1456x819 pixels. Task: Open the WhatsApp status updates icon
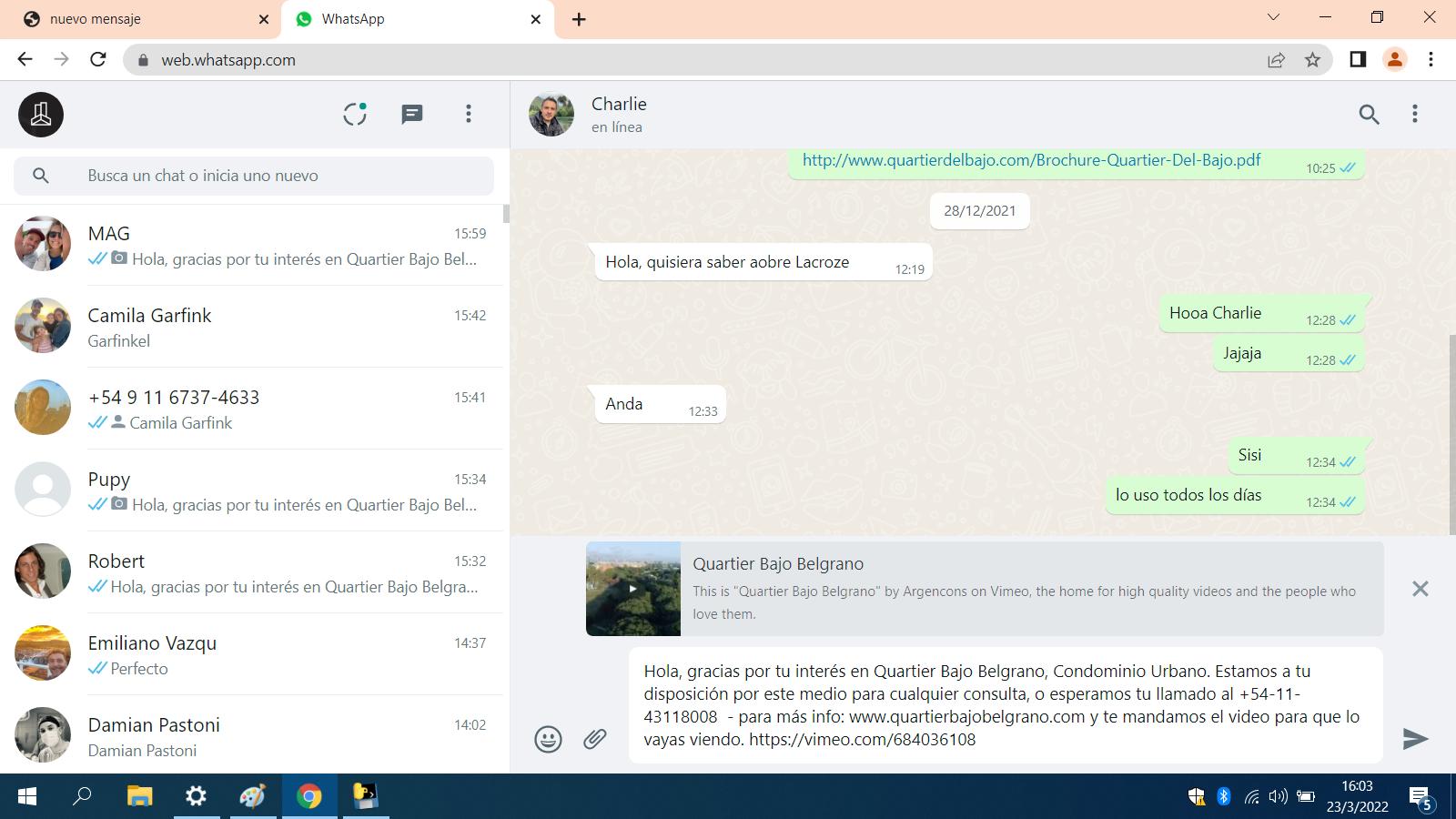[x=355, y=114]
